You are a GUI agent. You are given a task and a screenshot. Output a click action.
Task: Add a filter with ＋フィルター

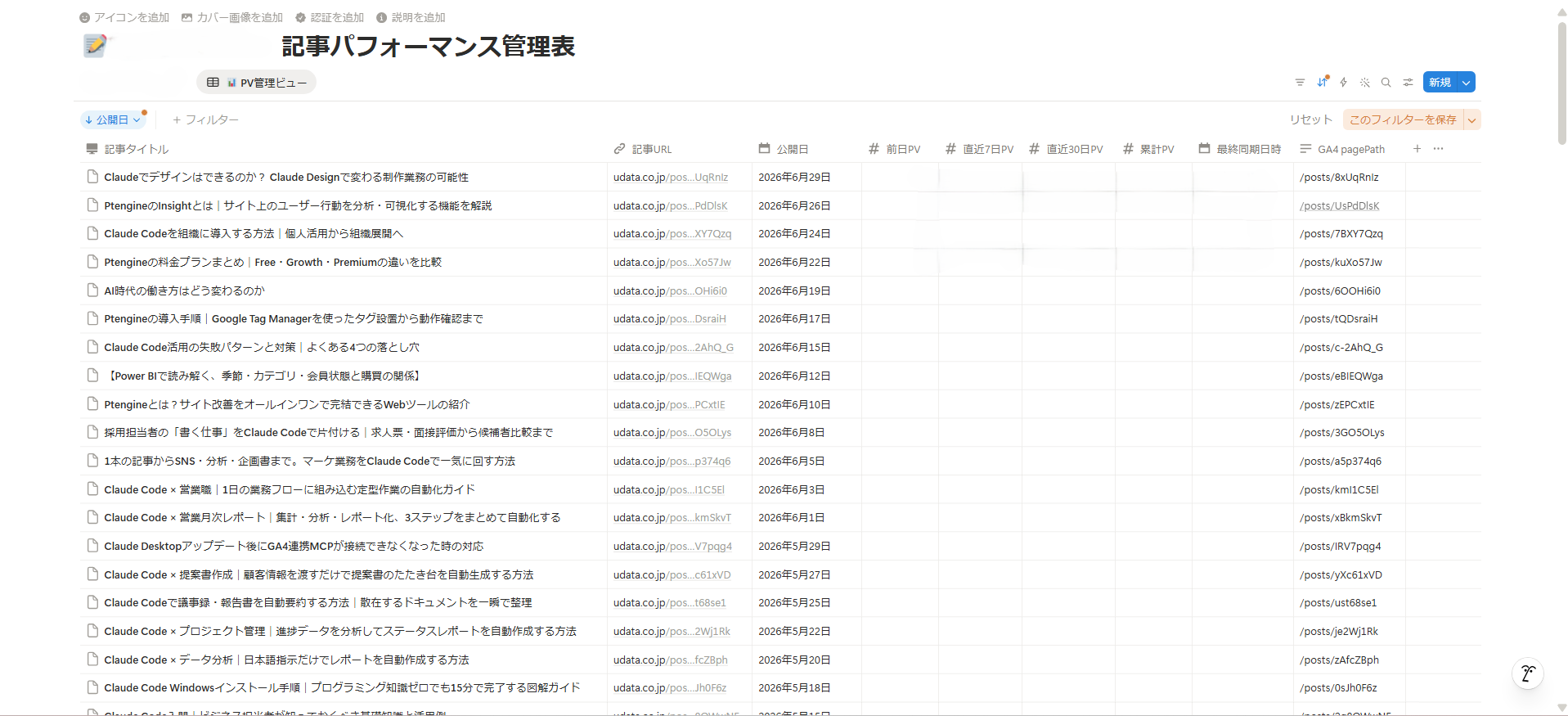(205, 119)
